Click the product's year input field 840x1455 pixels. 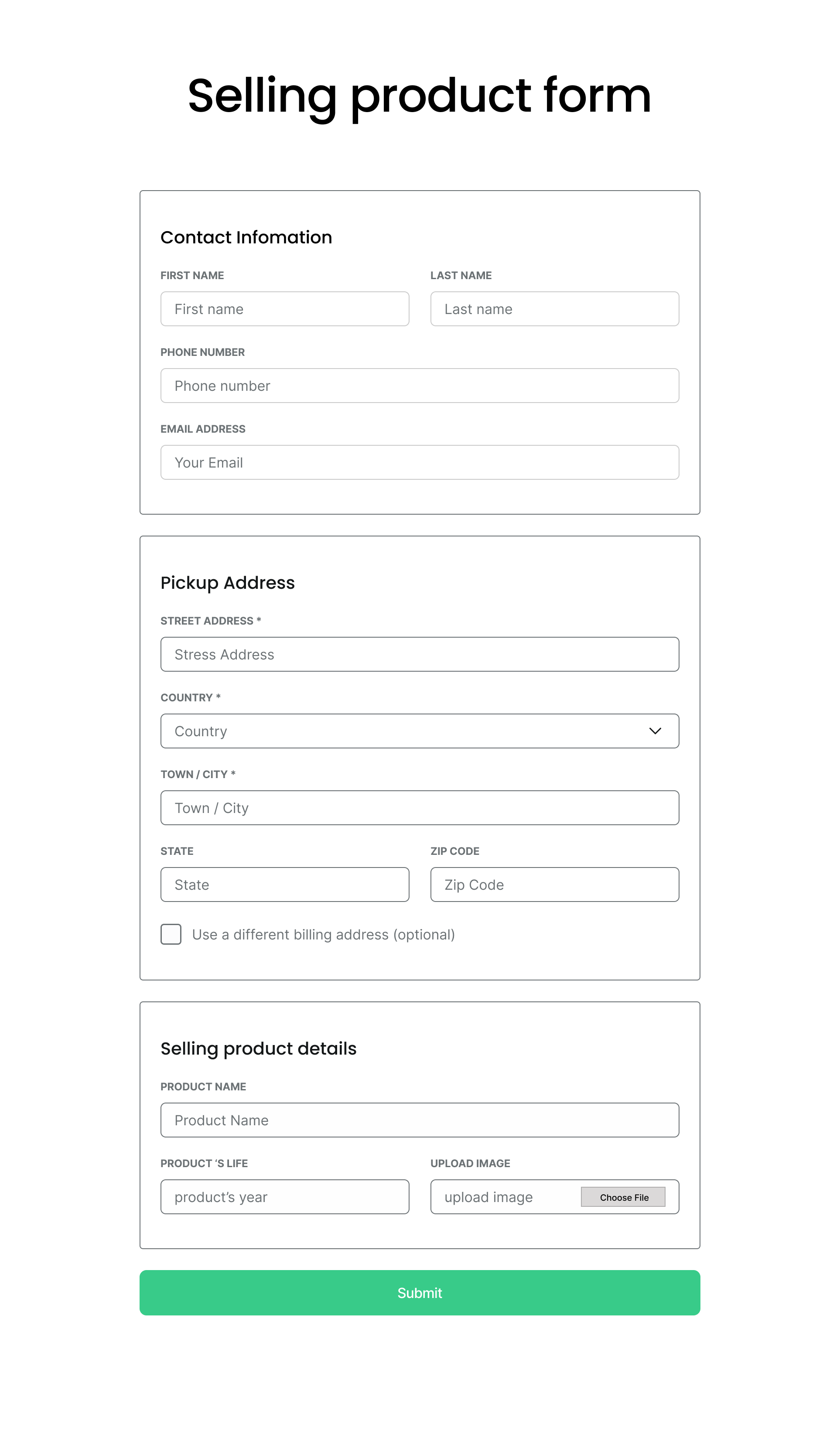pos(284,1196)
